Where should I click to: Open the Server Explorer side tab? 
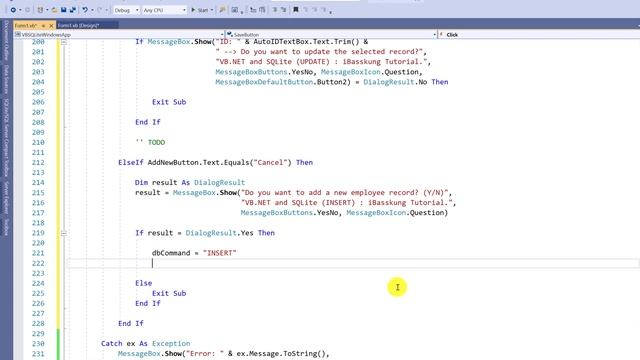(x=6, y=197)
